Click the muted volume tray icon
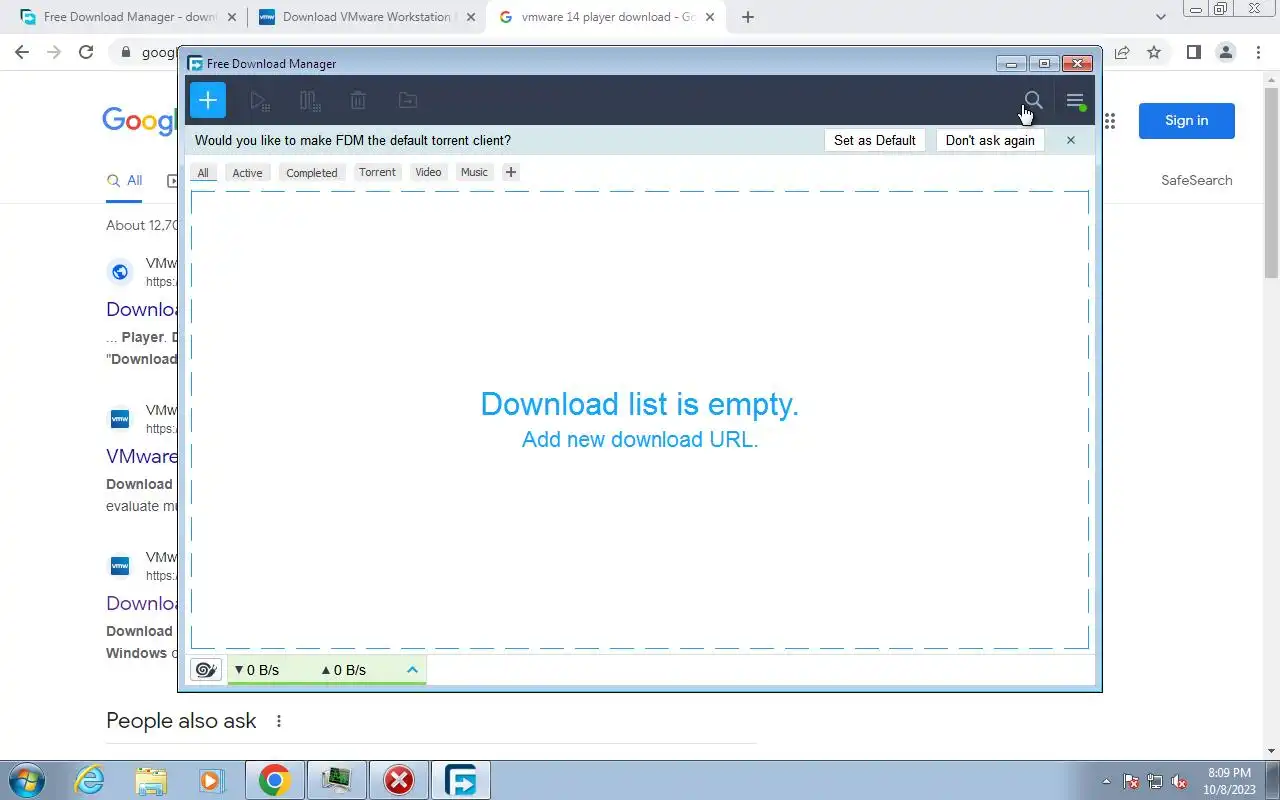This screenshot has height=800, width=1280. (x=1179, y=781)
